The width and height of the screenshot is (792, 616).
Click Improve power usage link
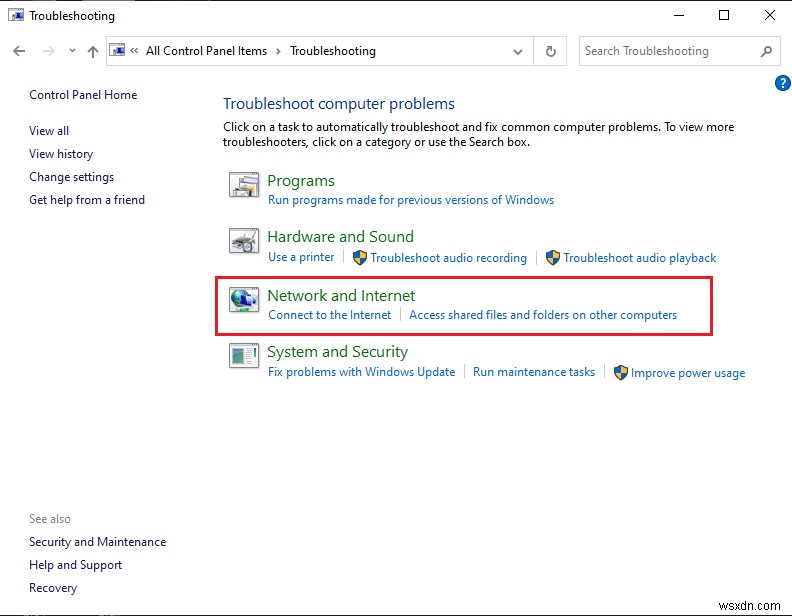pos(687,373)
